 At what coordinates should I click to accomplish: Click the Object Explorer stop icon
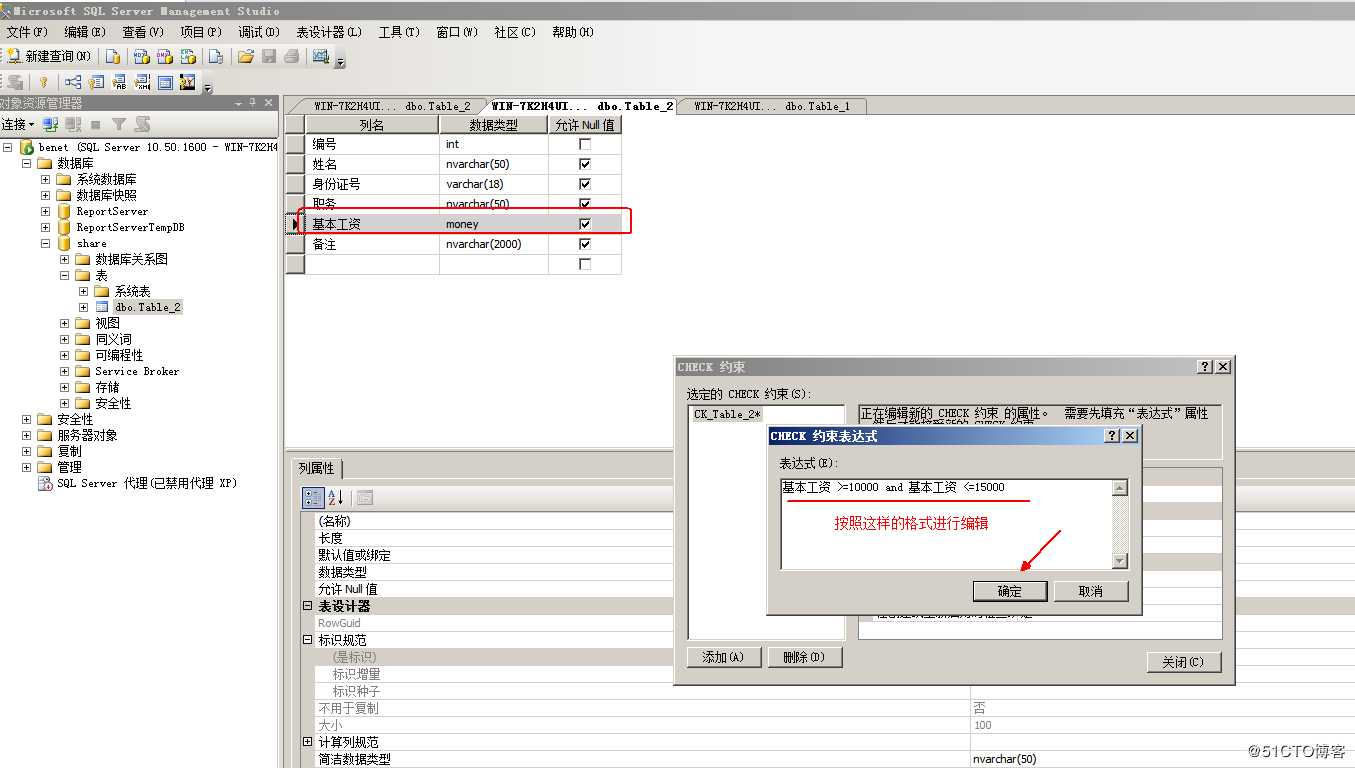click(x=96, y=125)
